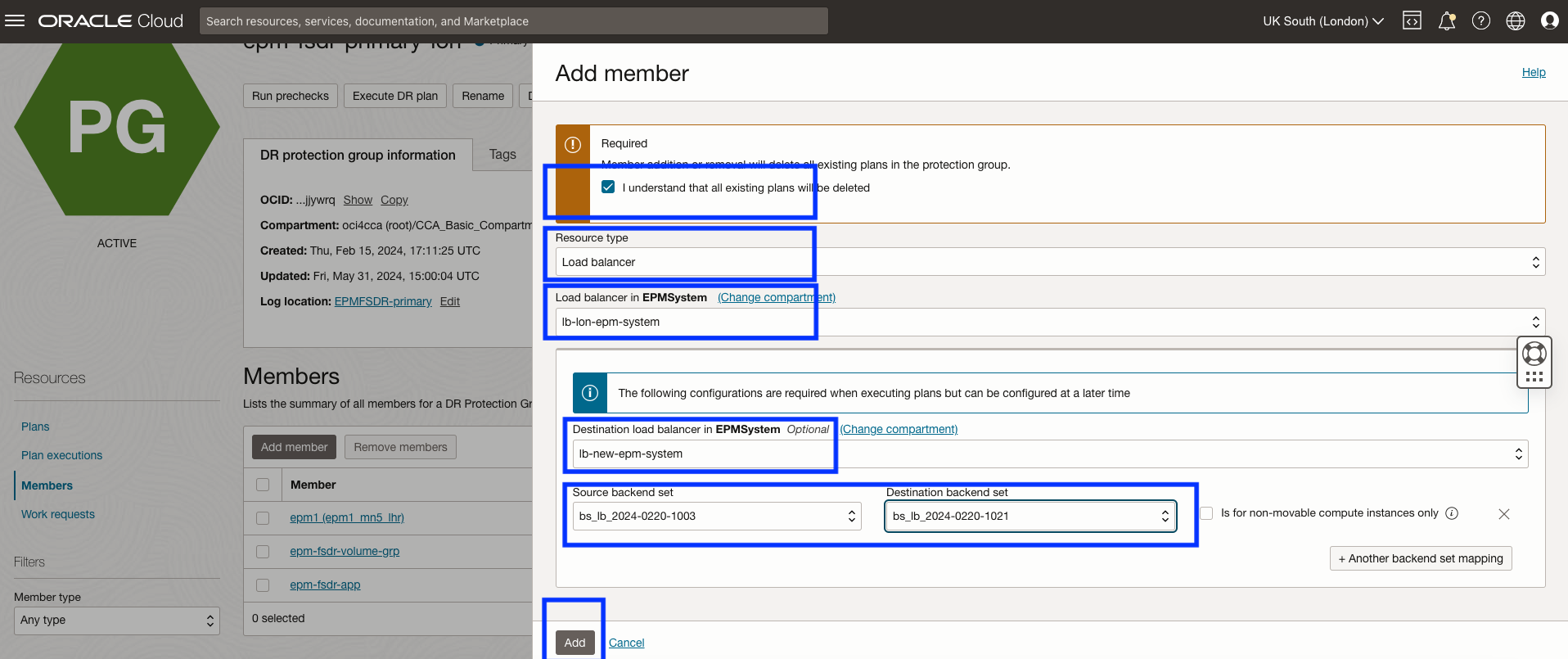Remove backend set mapping with X icon

(1504, 514)
